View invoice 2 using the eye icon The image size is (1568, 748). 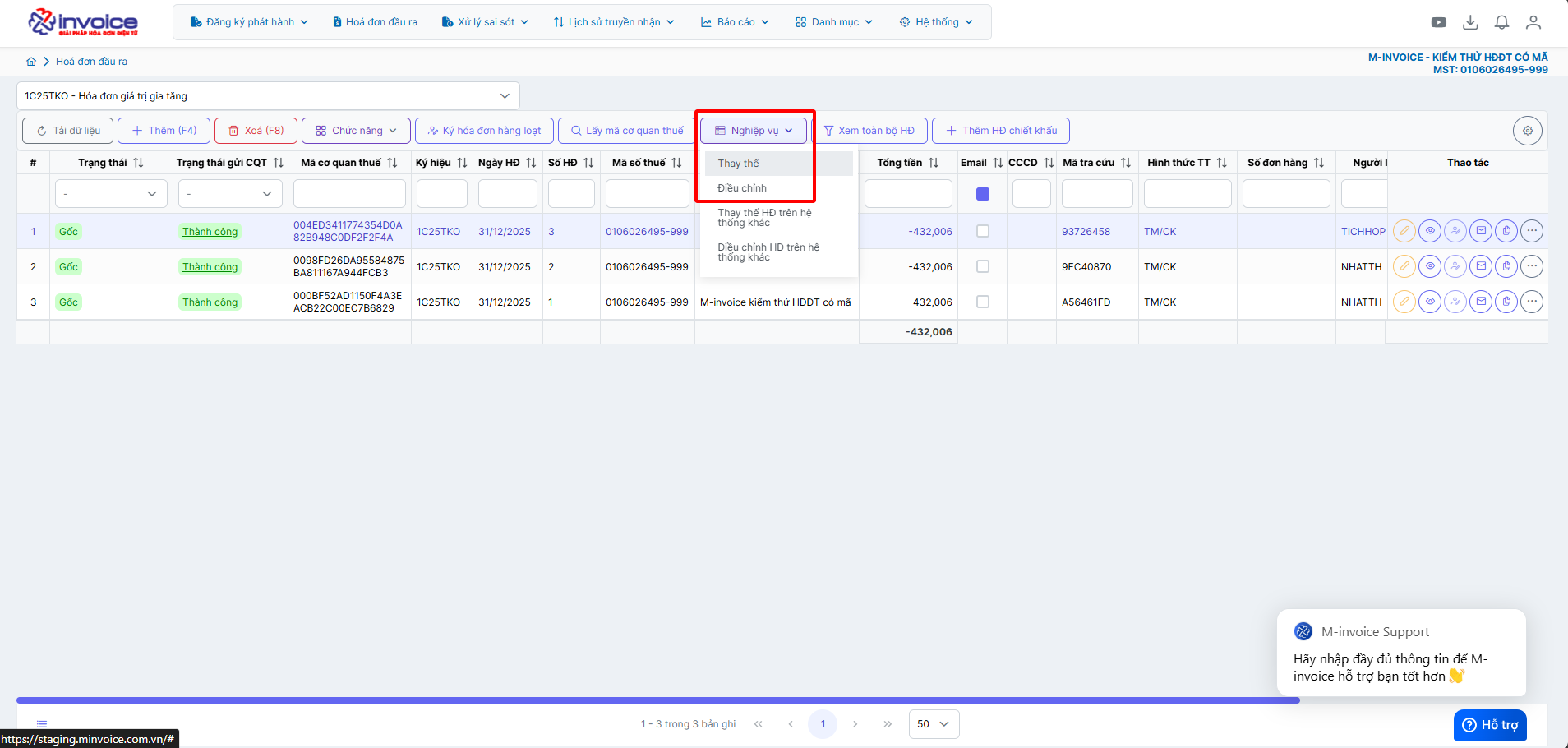point(1430,266)
